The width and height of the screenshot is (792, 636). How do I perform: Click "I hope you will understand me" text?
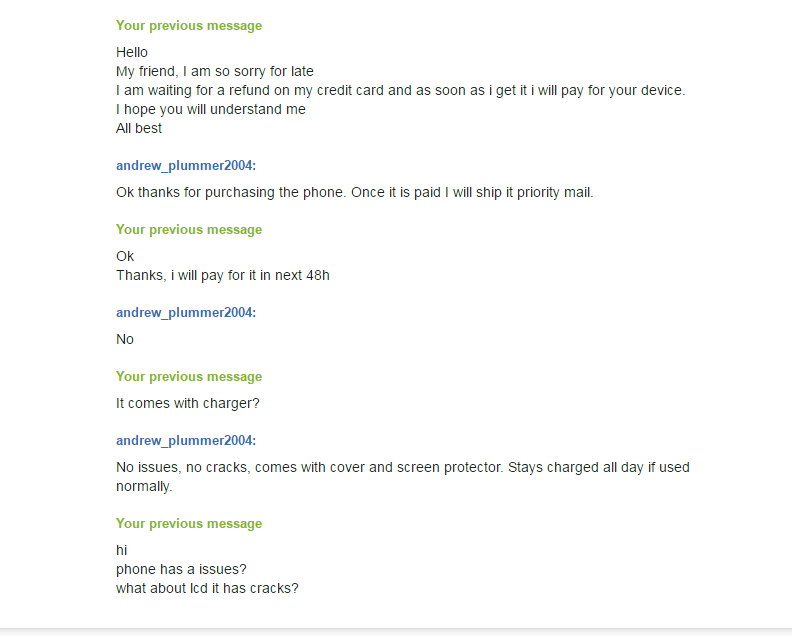click(x=211, y=109)
